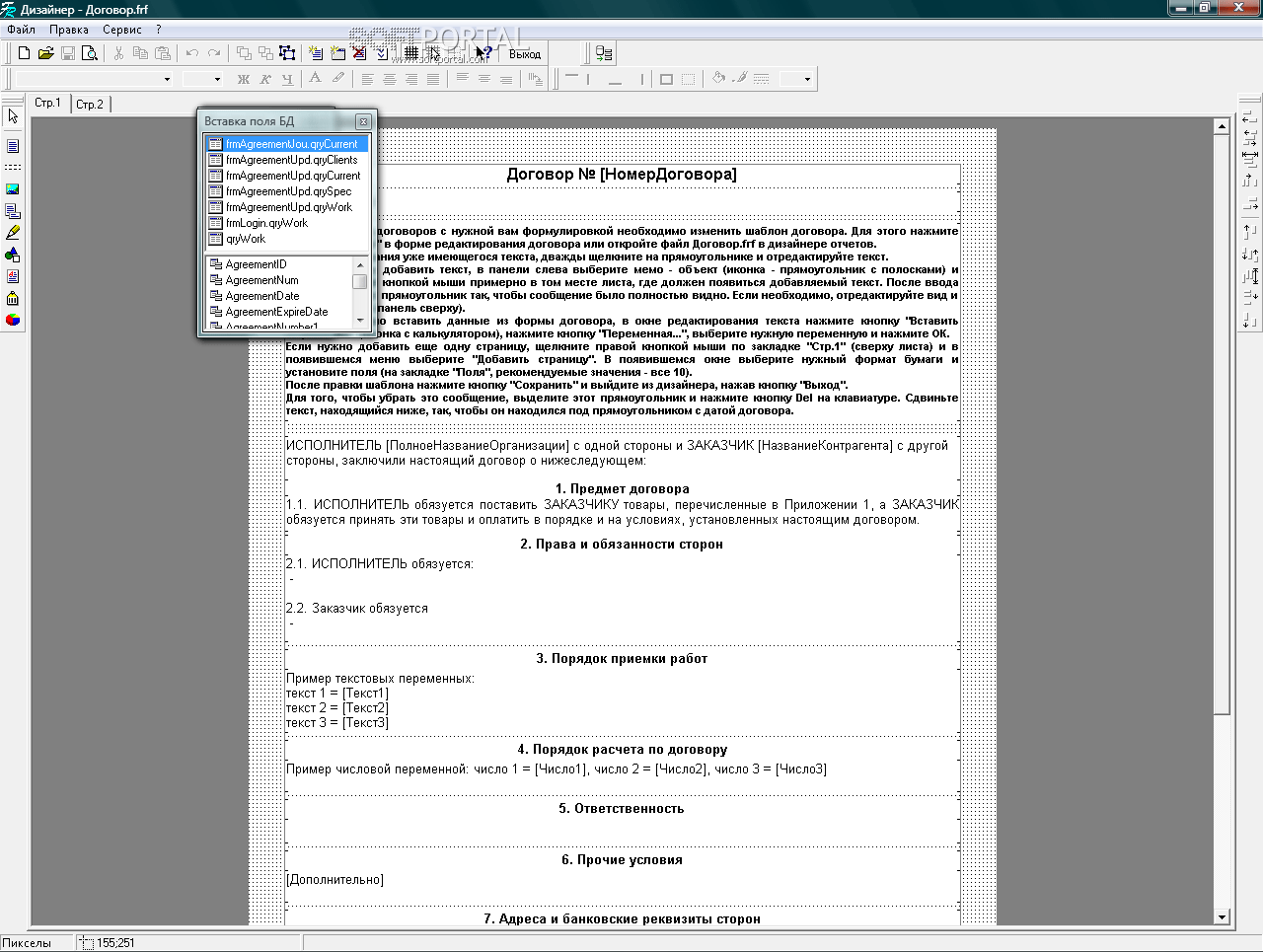Choose the AgreementExpireDate field
The image size is (1263, 952).
click(279, 312)
